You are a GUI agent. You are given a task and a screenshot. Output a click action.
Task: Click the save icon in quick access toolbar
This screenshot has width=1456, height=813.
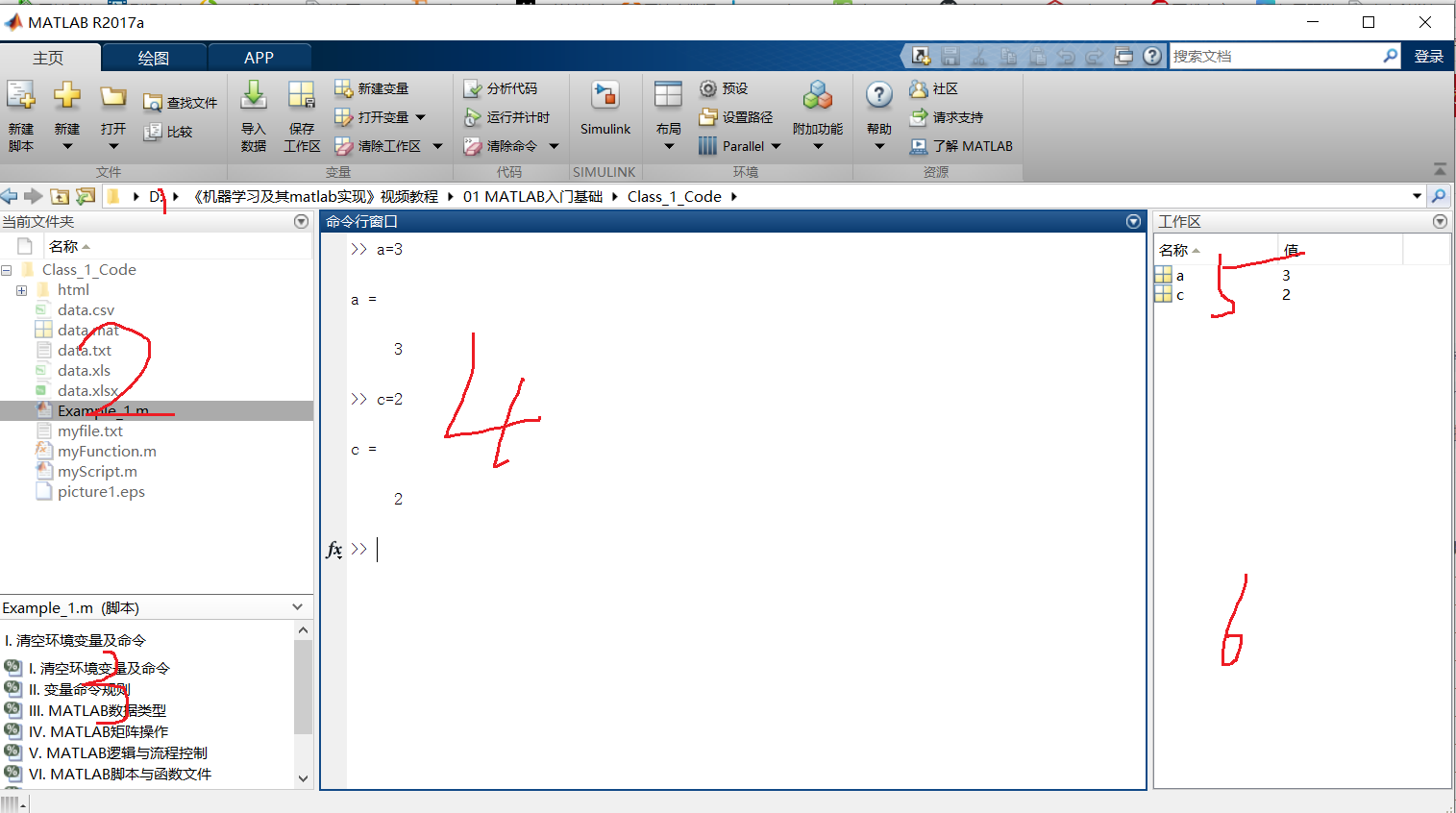pos(950,57)
